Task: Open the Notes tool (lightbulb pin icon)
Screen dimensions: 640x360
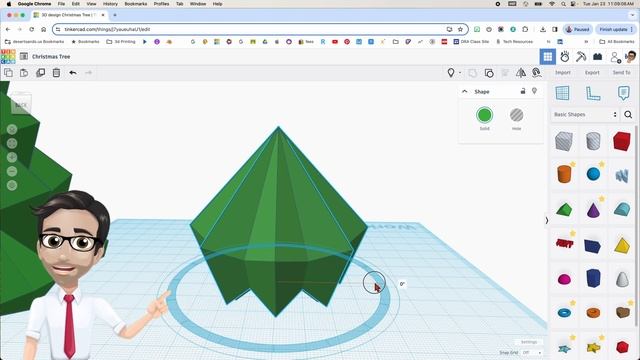Action: [x=451, y=73]
